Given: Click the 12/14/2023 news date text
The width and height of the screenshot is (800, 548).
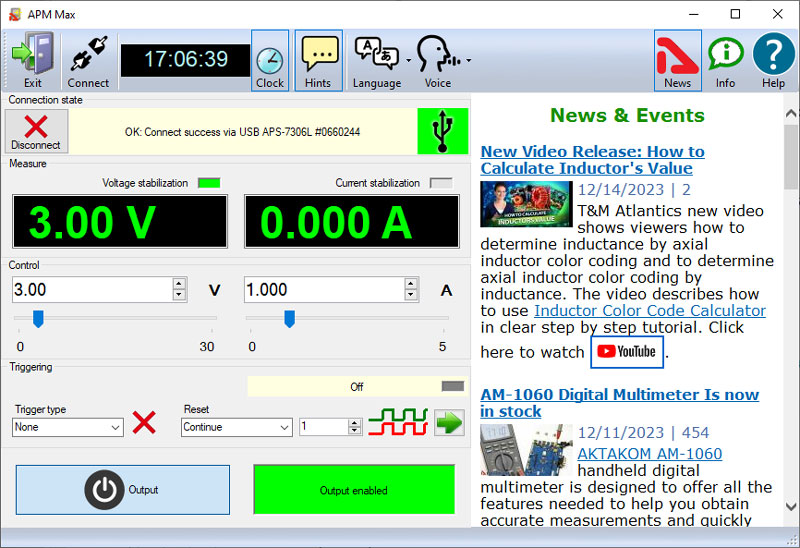Looking at the screenshot, I should click(x=621, y=190).
